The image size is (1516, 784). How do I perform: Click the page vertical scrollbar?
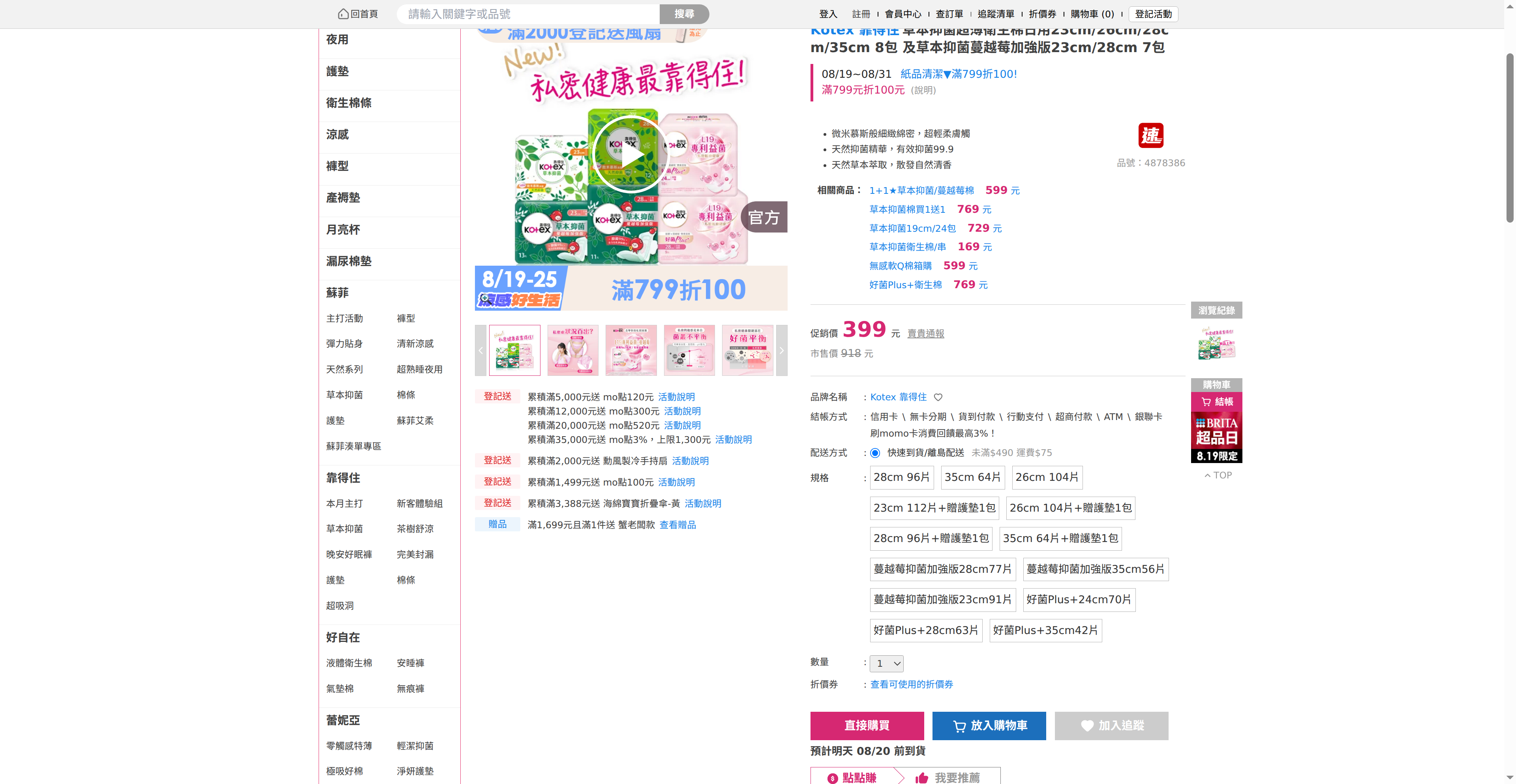click(x=1510, y=138)
